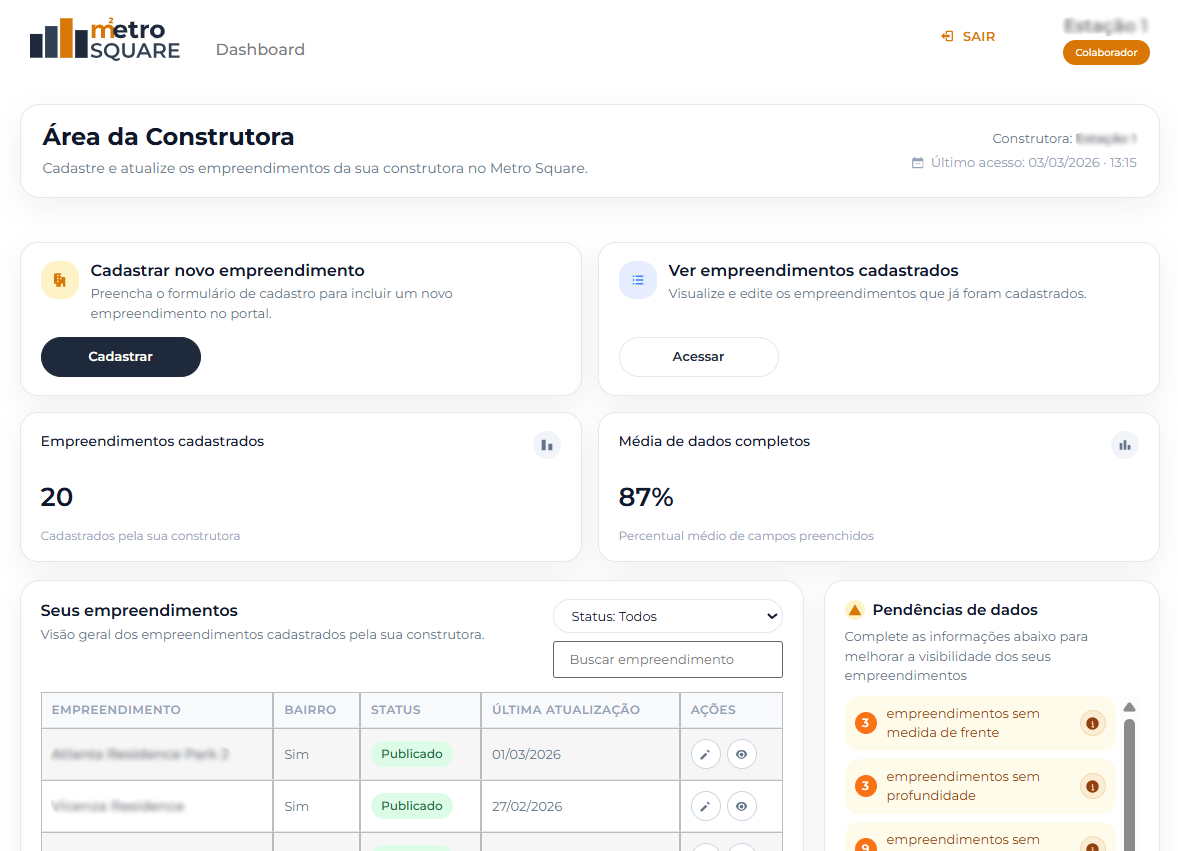The image size is (1178, 851).
Task: Sort table by Última Atualização column header
Action: [x=566, y=710]
